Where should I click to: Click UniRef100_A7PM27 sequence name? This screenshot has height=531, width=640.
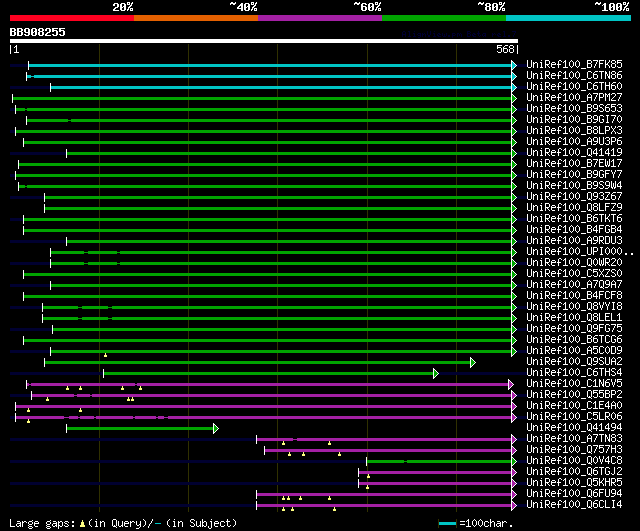click(574, 98)
